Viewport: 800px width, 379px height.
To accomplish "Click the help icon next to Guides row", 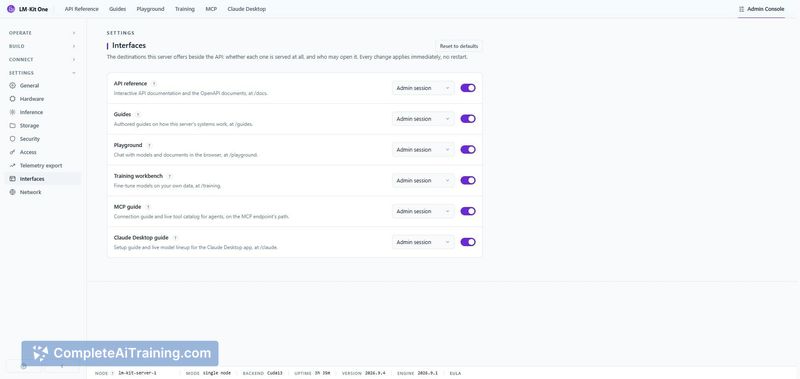I will pyautogui.click(x=138, y=115).
